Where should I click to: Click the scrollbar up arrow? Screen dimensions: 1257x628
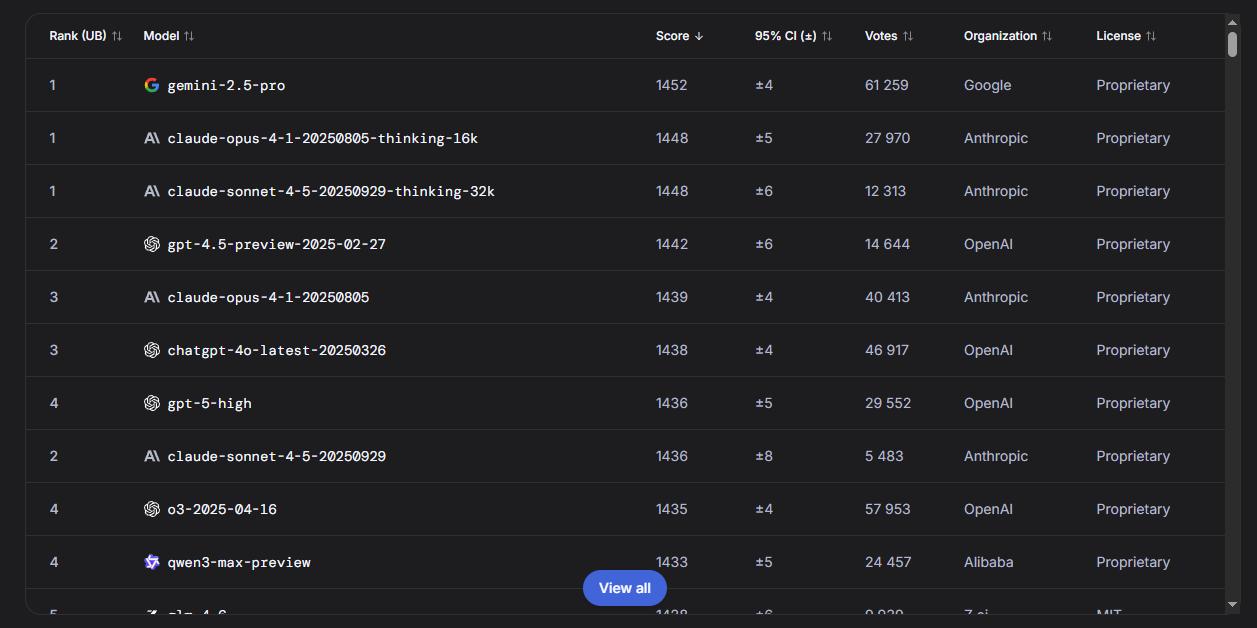(x=1233, y=23)
